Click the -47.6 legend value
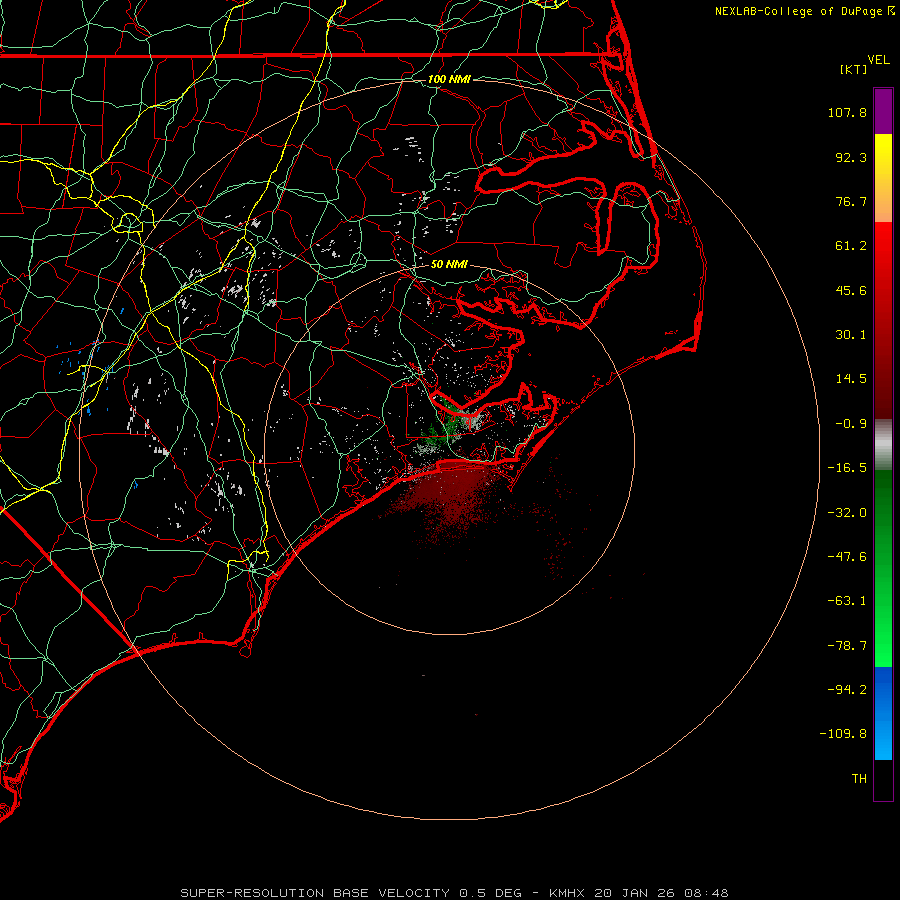The image size is (900, 900). [x=847, y=557]
